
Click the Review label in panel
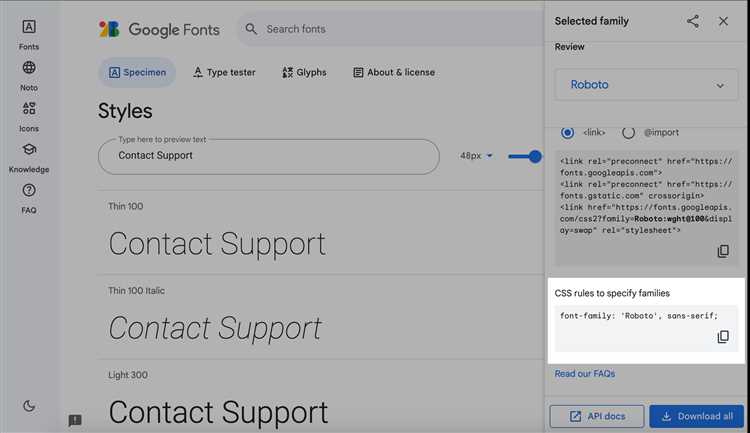570,47
